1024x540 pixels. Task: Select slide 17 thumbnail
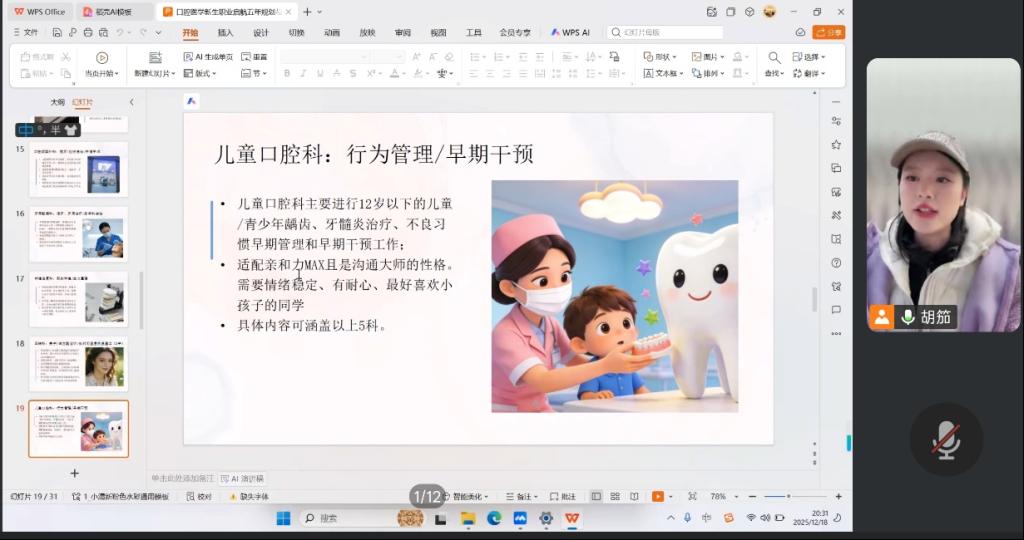click(78, 299)
